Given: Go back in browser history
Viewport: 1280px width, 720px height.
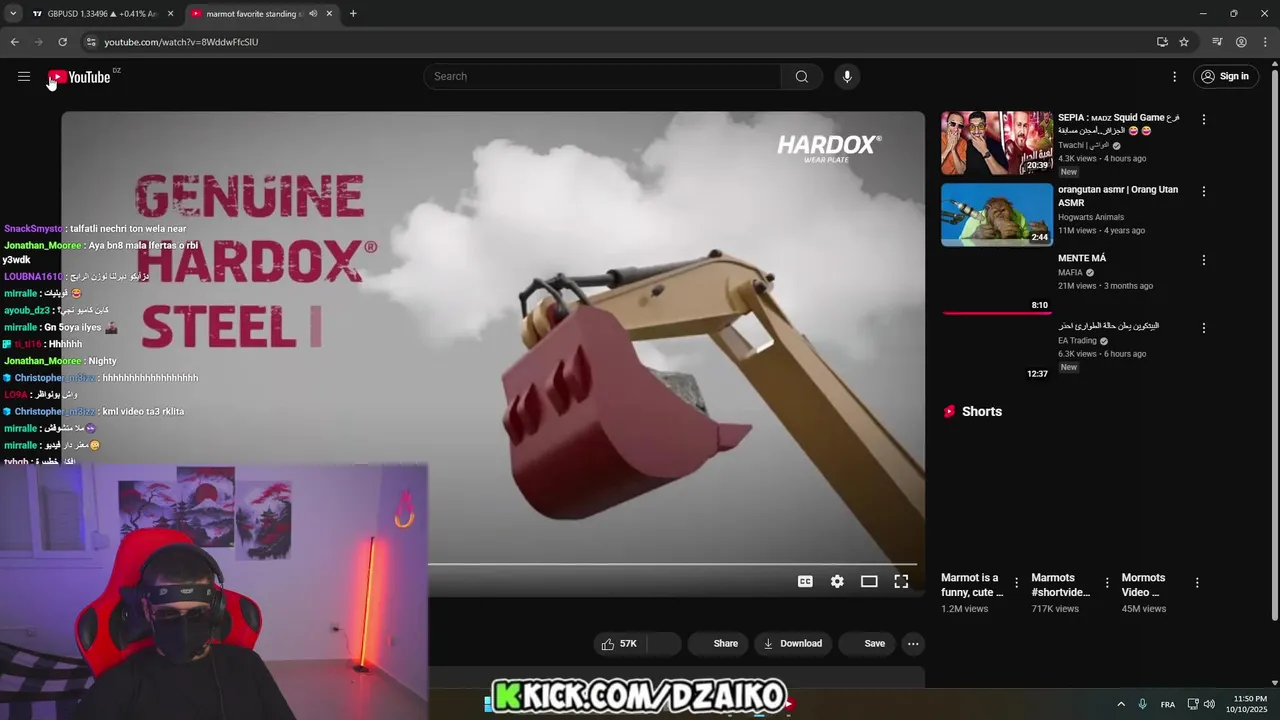Looking at the screenshot, I should click(14, 42).
